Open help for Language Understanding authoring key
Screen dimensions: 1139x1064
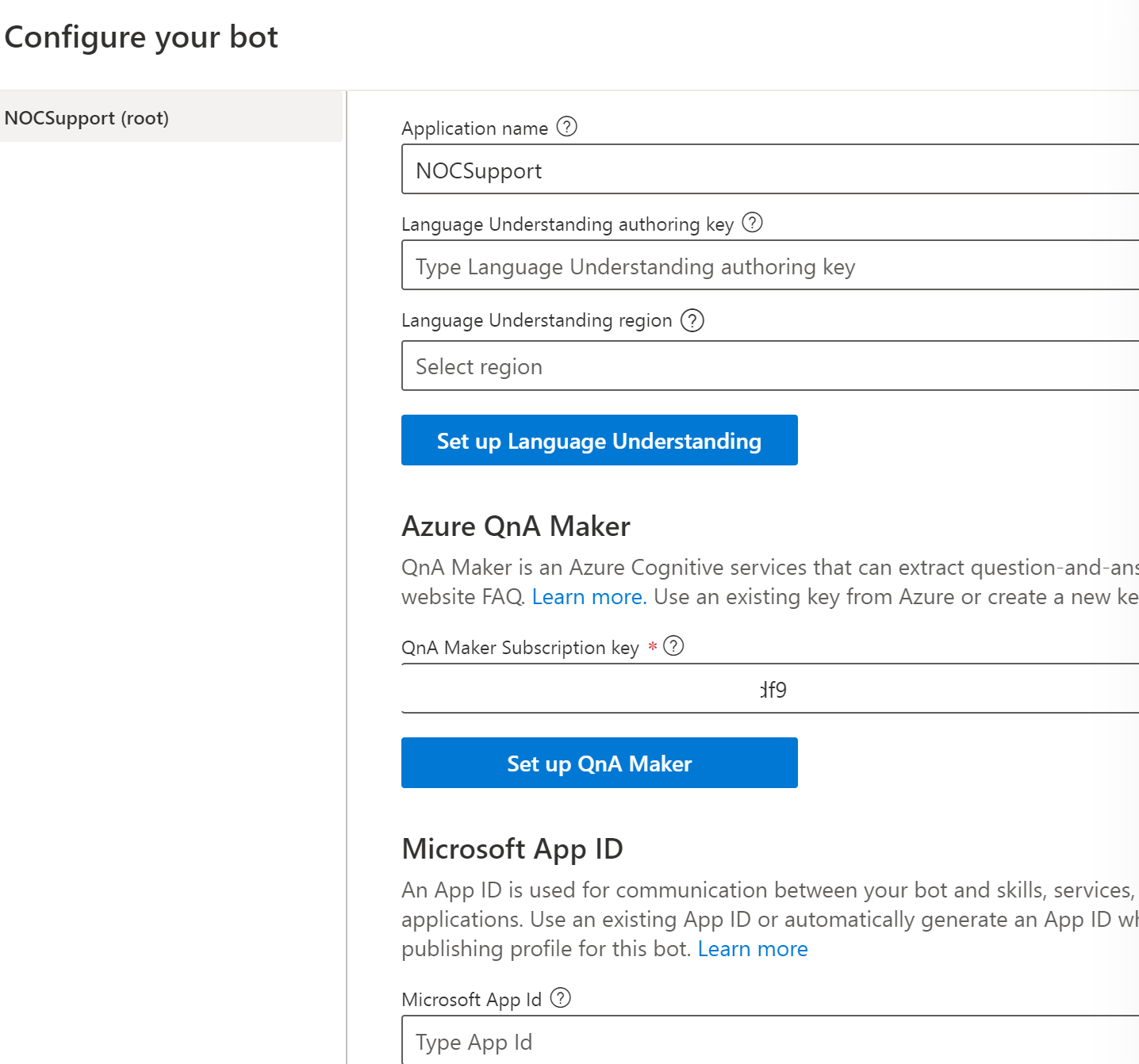(x=752, y=223)
